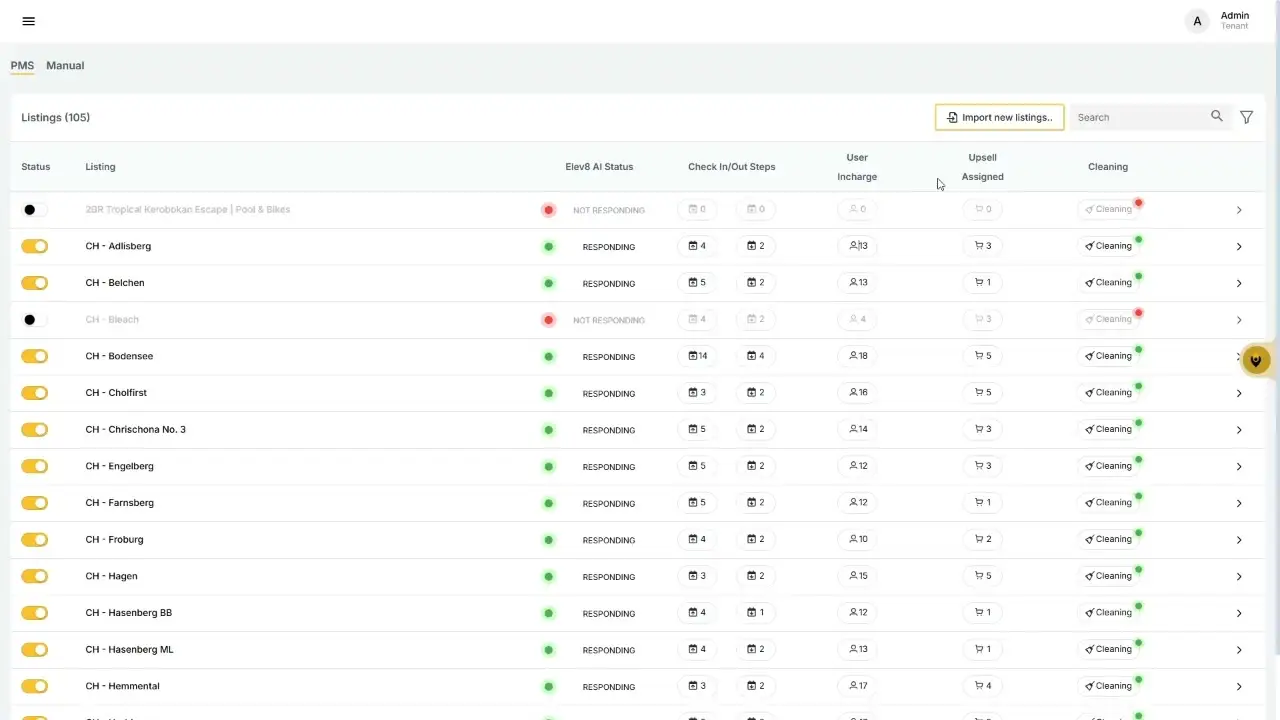This screenshot has width=1280, height=720.
Task: Open details chevron for CH - Hasenberg ML
Action: tap(1239, 650)
